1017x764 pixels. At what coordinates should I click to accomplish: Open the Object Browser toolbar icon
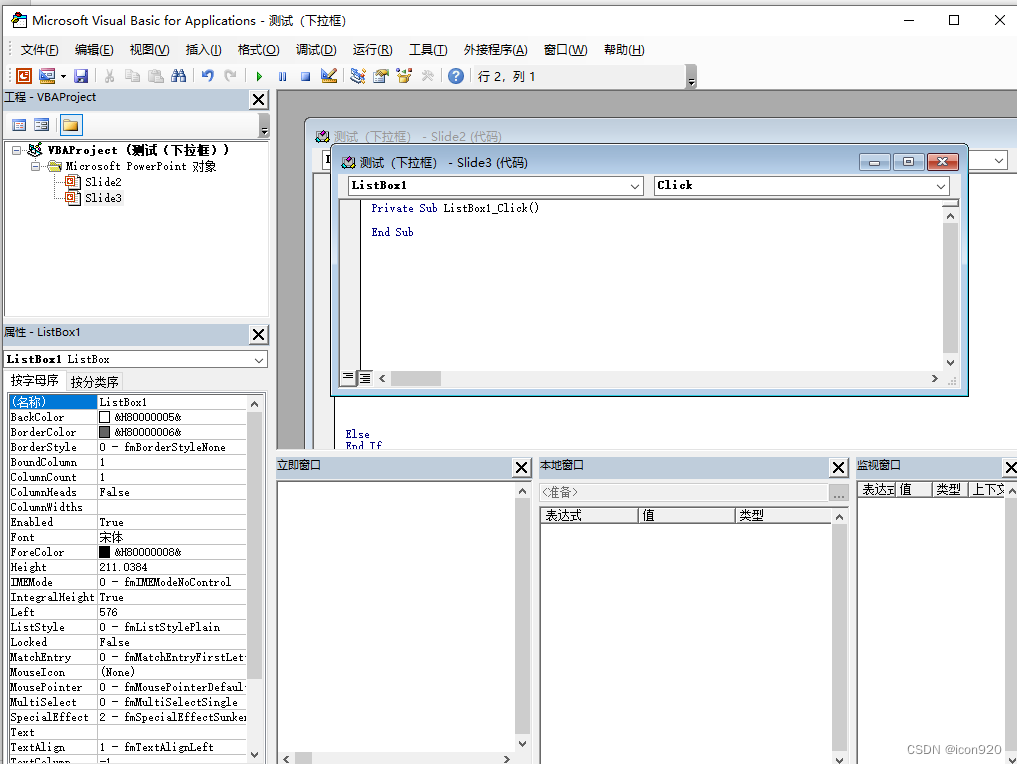404,76
